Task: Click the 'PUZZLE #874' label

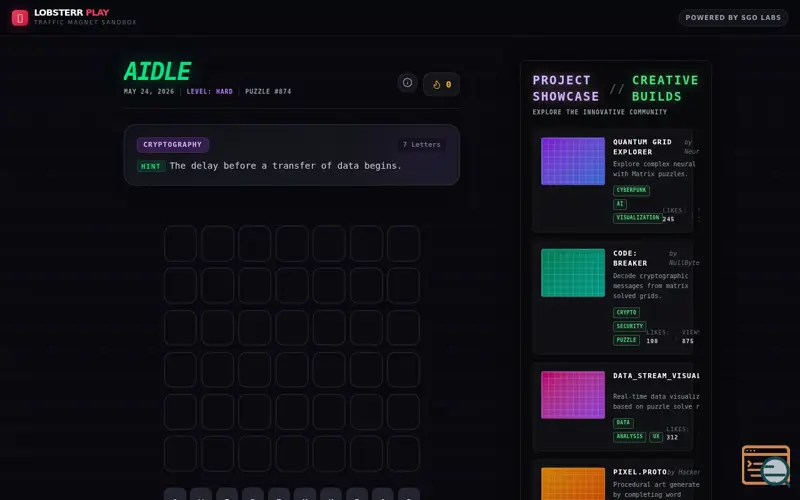Action: (x=268, y=91)
